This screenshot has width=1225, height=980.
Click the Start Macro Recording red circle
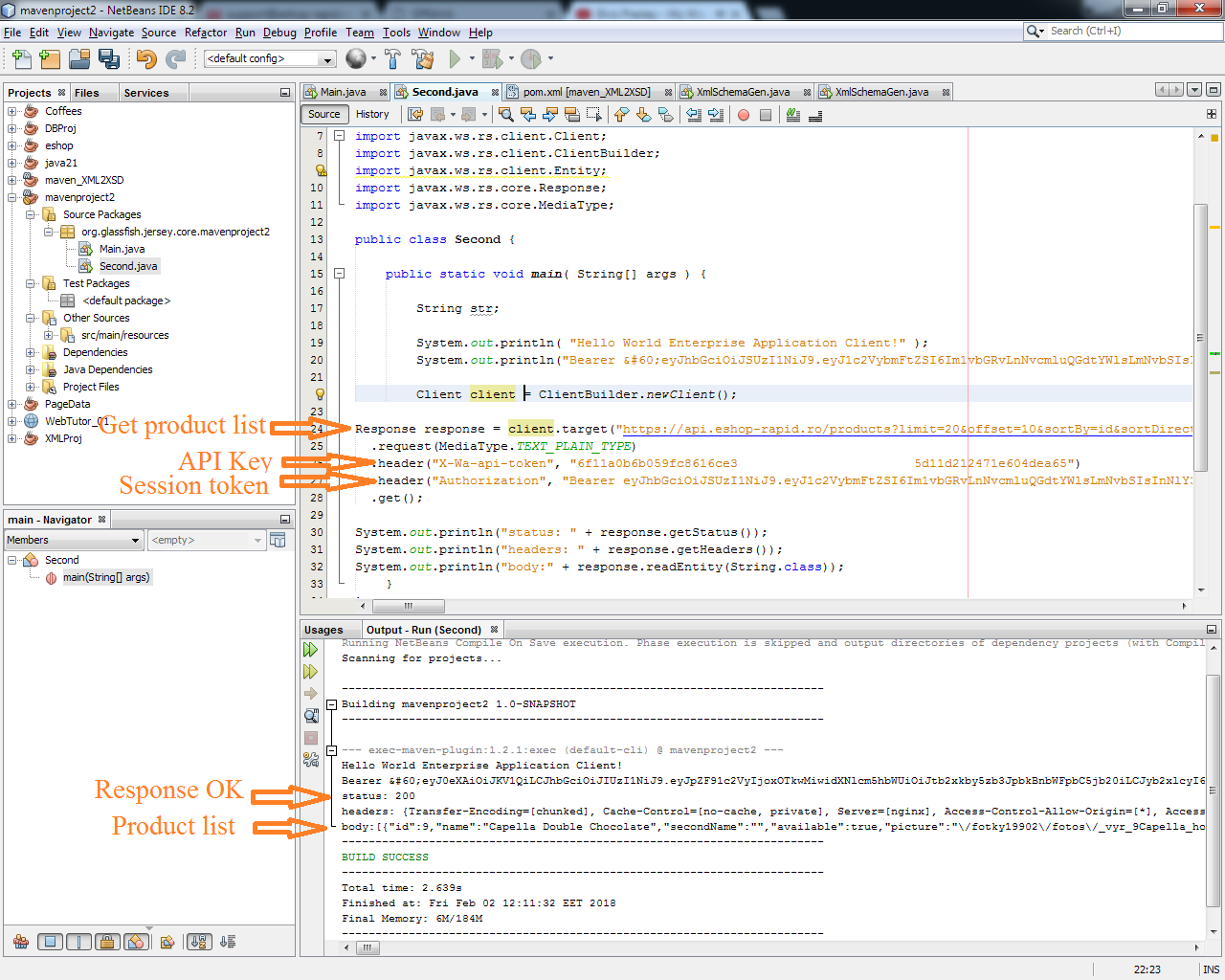[x=744, y=115]
